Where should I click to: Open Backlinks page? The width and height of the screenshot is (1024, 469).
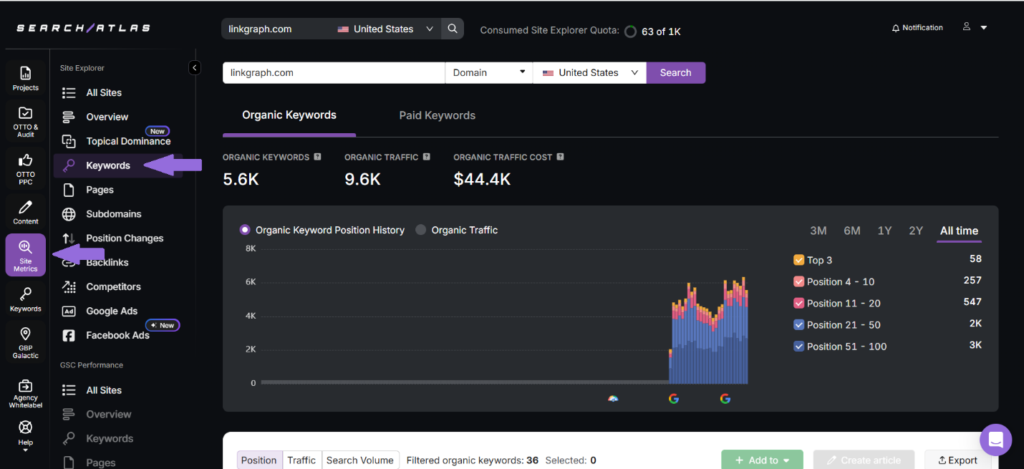pyautogui.click(x=107, y=262)
